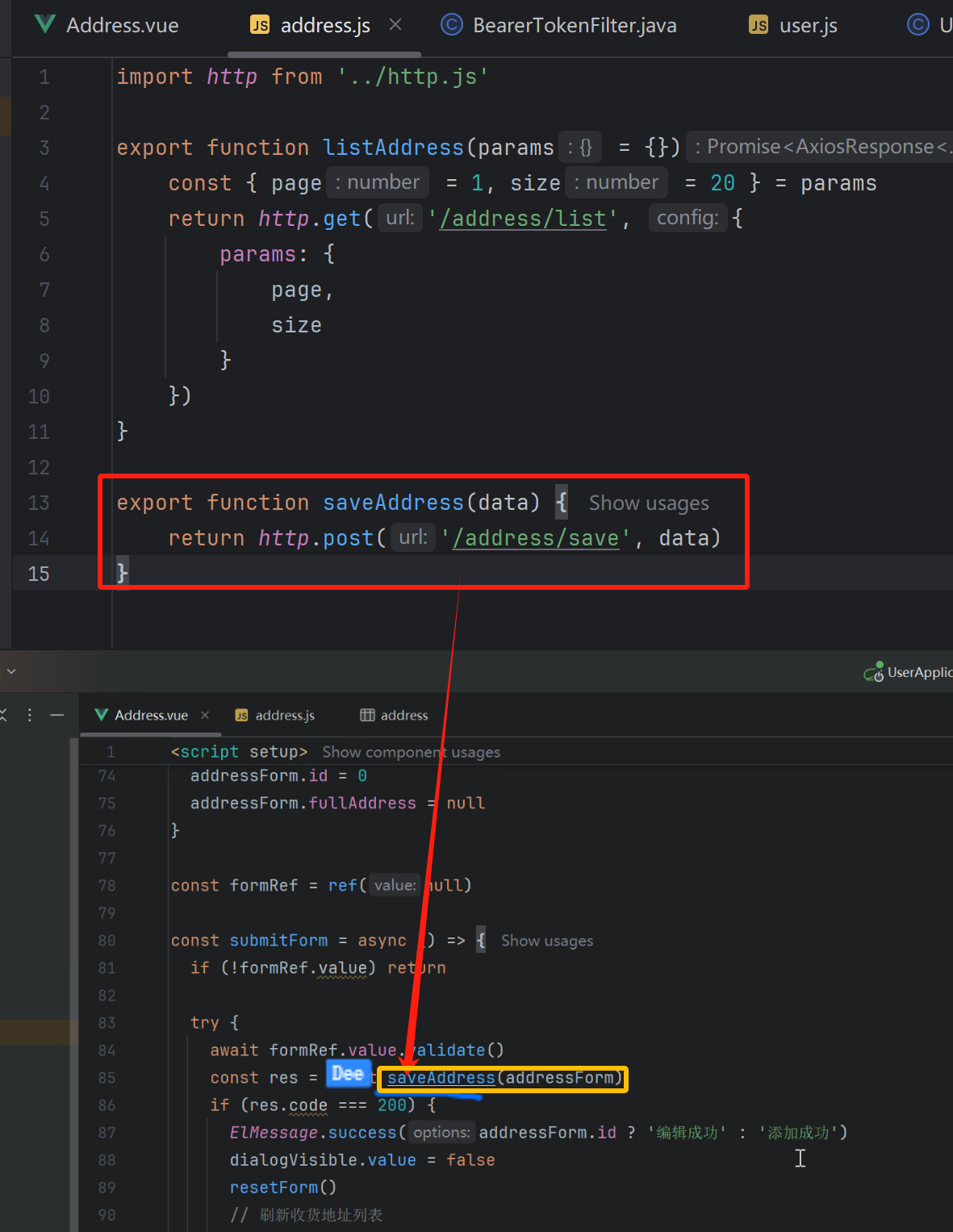Click line number 80 in the bottom gutter
Viewport: 953px width, 1232px height.
[107, 941]
